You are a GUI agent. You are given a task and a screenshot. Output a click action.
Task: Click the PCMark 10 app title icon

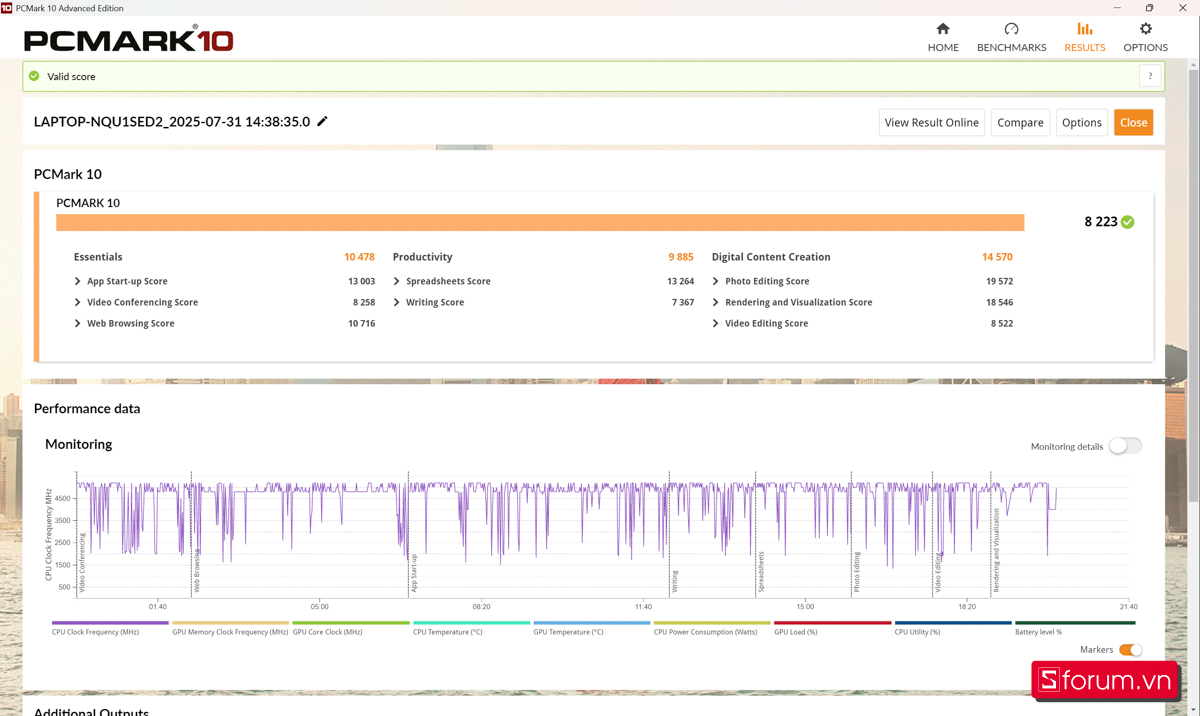(7, 8)
